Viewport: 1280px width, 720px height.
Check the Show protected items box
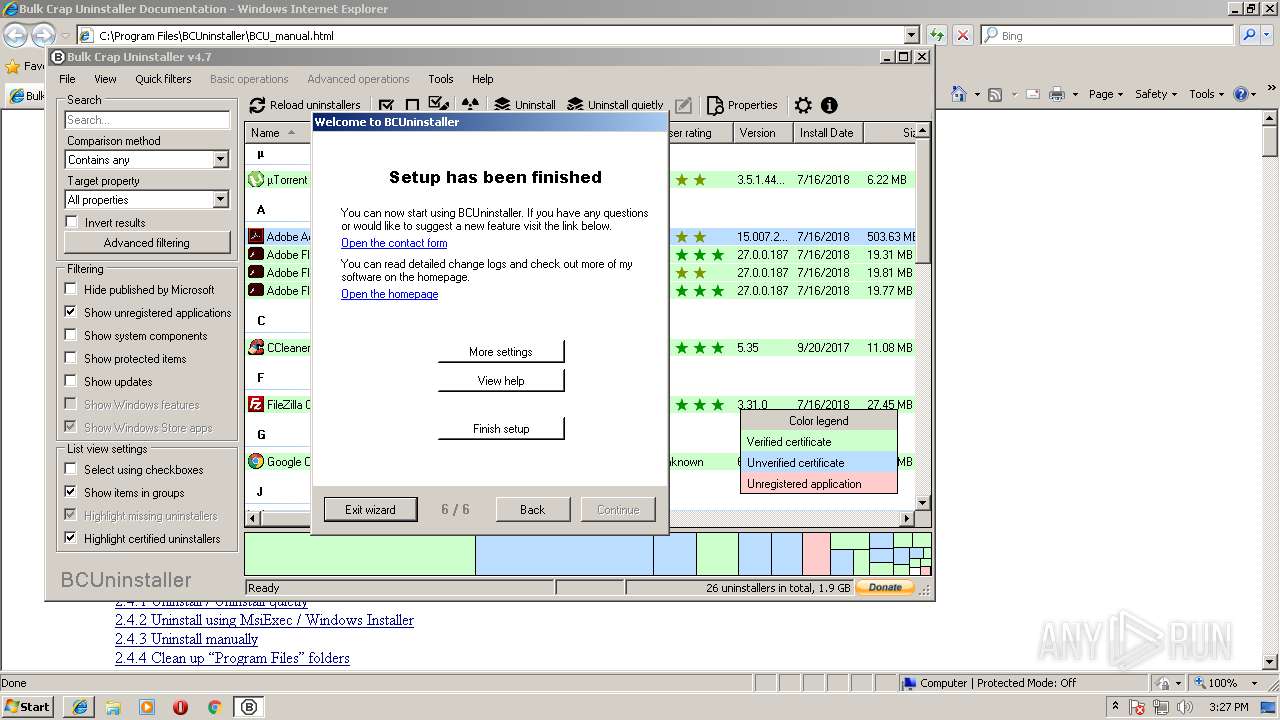[x=71, y=358]
